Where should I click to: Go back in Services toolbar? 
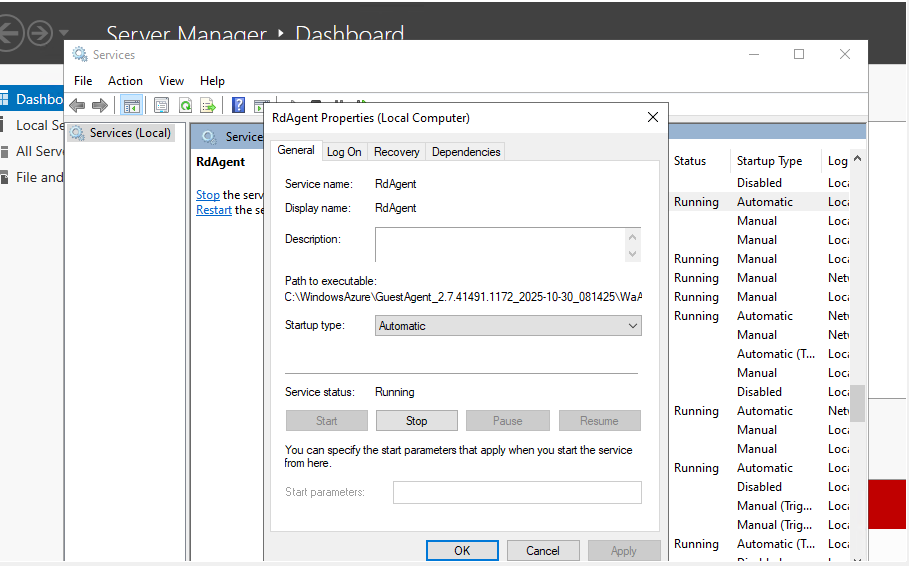click(x=77, y=105)
